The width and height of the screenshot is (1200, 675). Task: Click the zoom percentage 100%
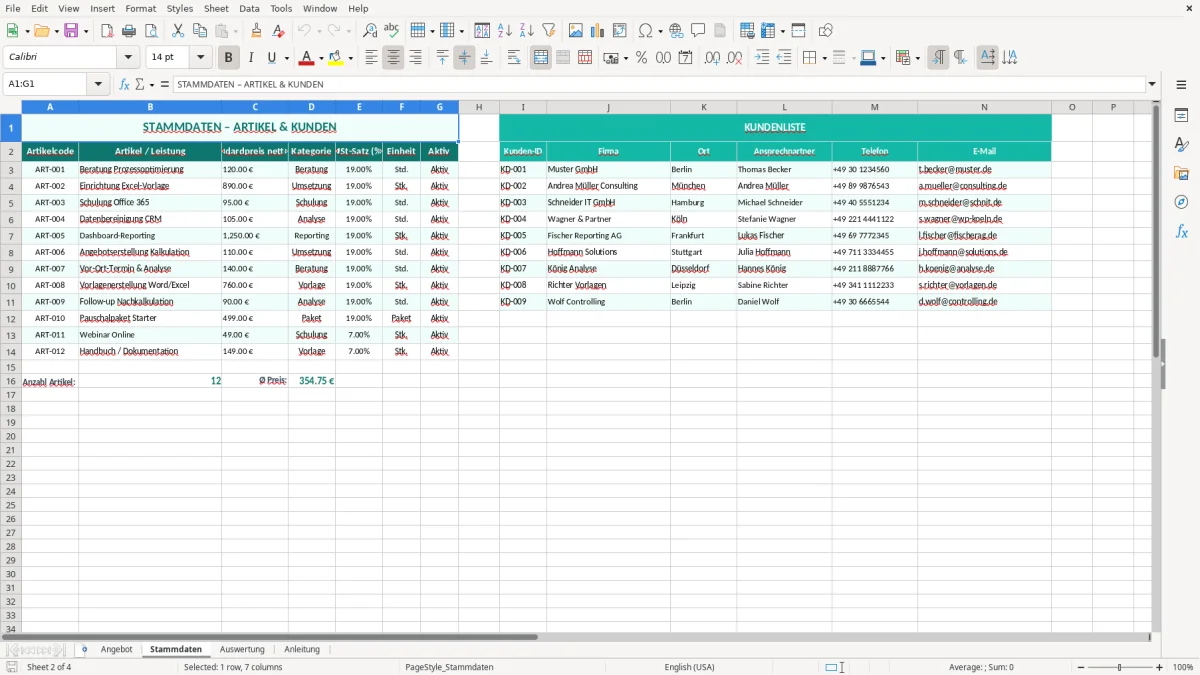pos(1183,667)
